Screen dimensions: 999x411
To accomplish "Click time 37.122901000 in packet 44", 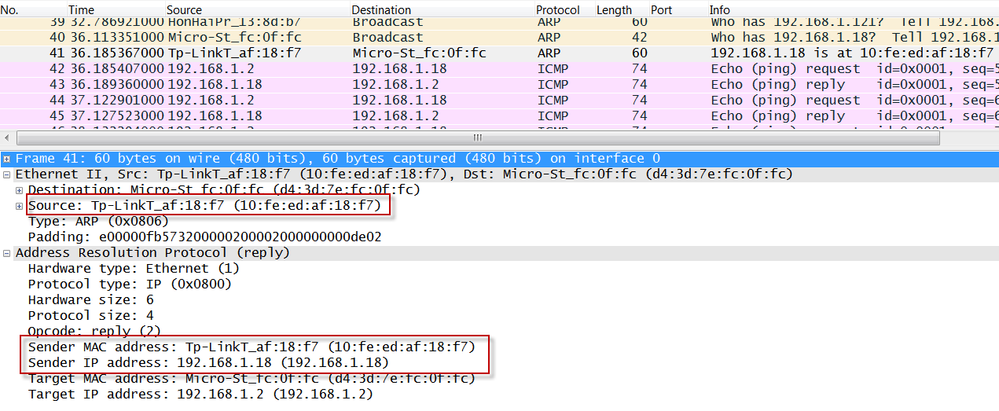I will (117, 100).
